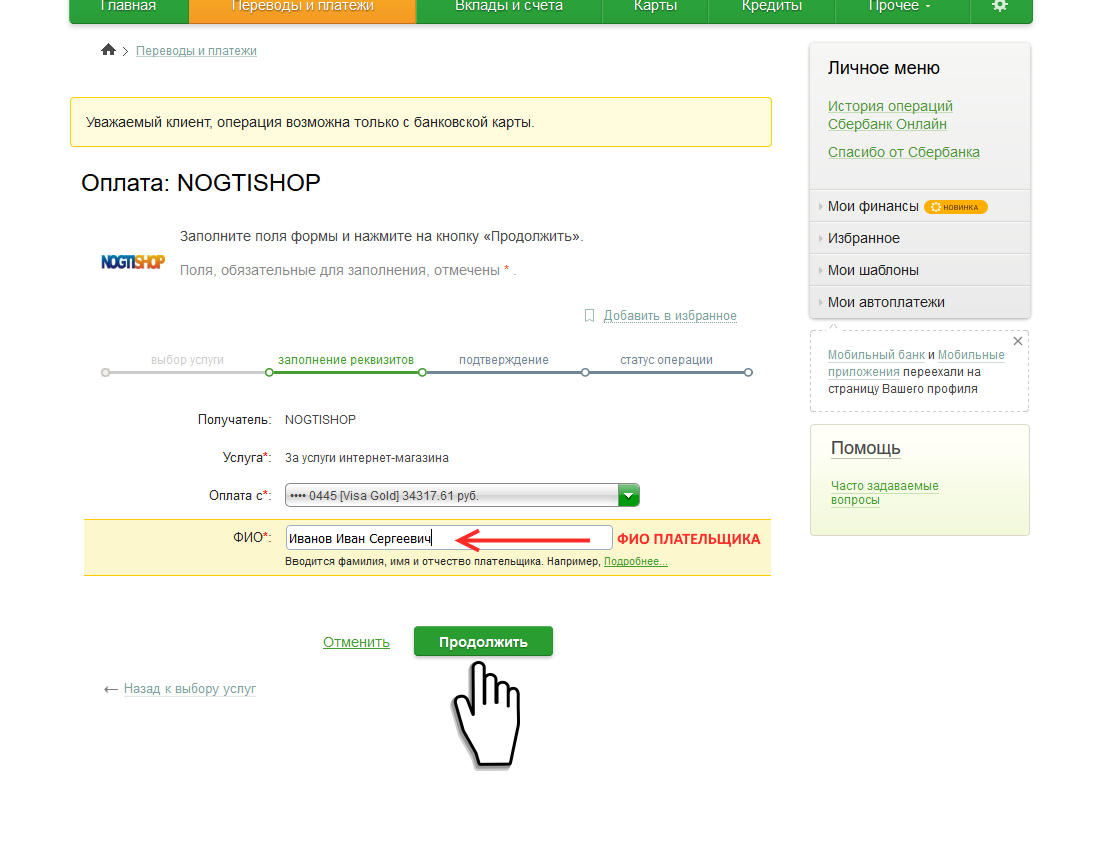Expand the Прочее menu
The height and width of the screenshot is (842, 1099).
901,6
